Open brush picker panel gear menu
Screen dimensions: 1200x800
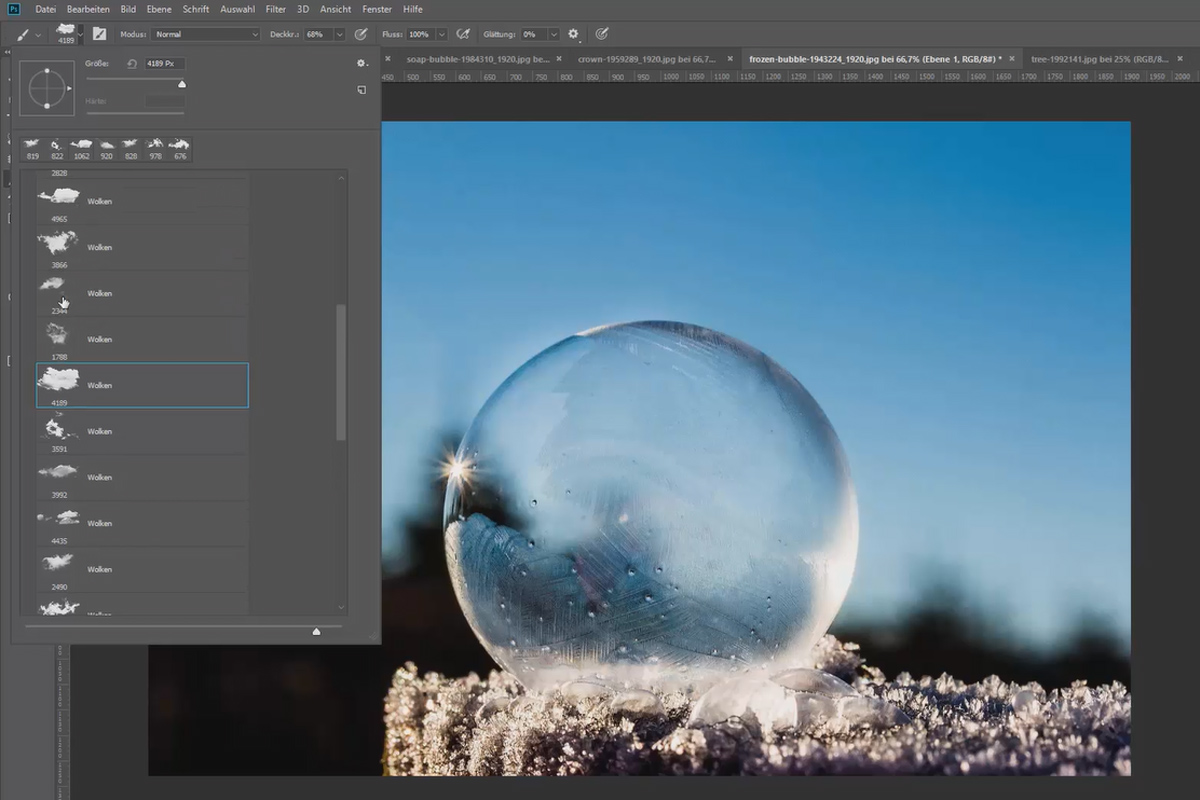pyautogui.click(x=361, y=63)
